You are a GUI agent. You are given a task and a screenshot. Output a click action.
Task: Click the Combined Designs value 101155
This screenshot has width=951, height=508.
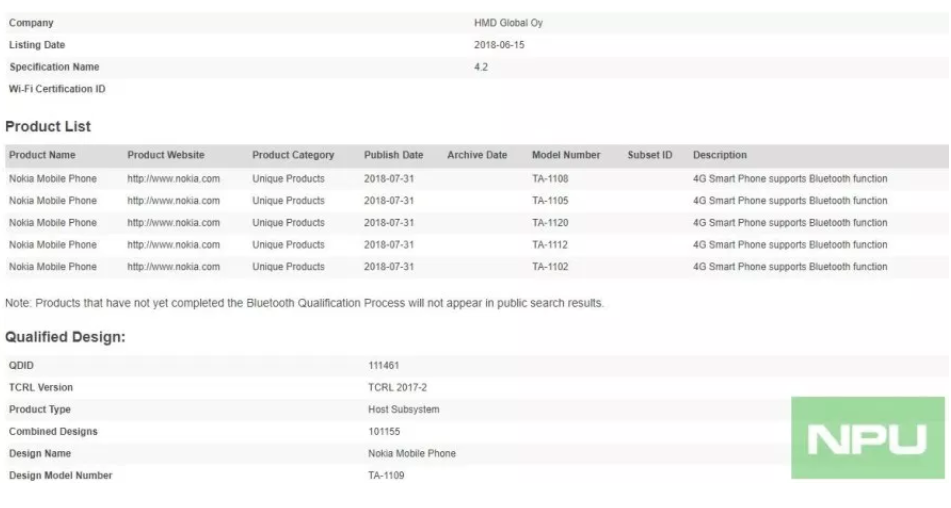[384, 432]
